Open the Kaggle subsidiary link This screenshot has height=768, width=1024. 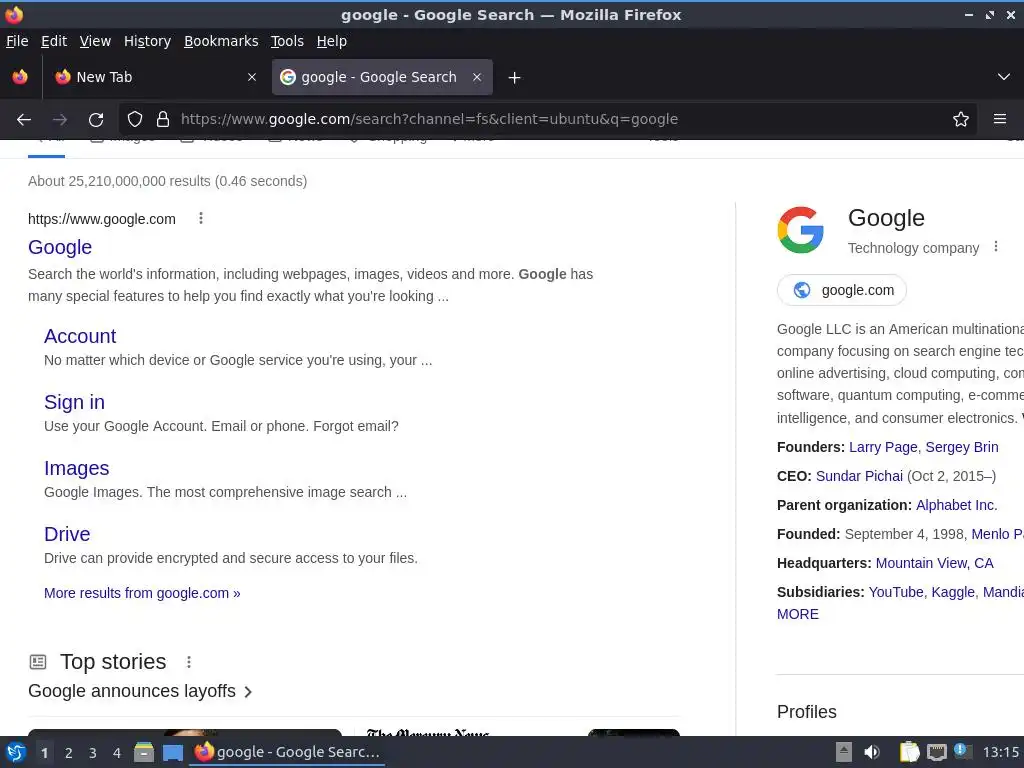click(953, 592)
